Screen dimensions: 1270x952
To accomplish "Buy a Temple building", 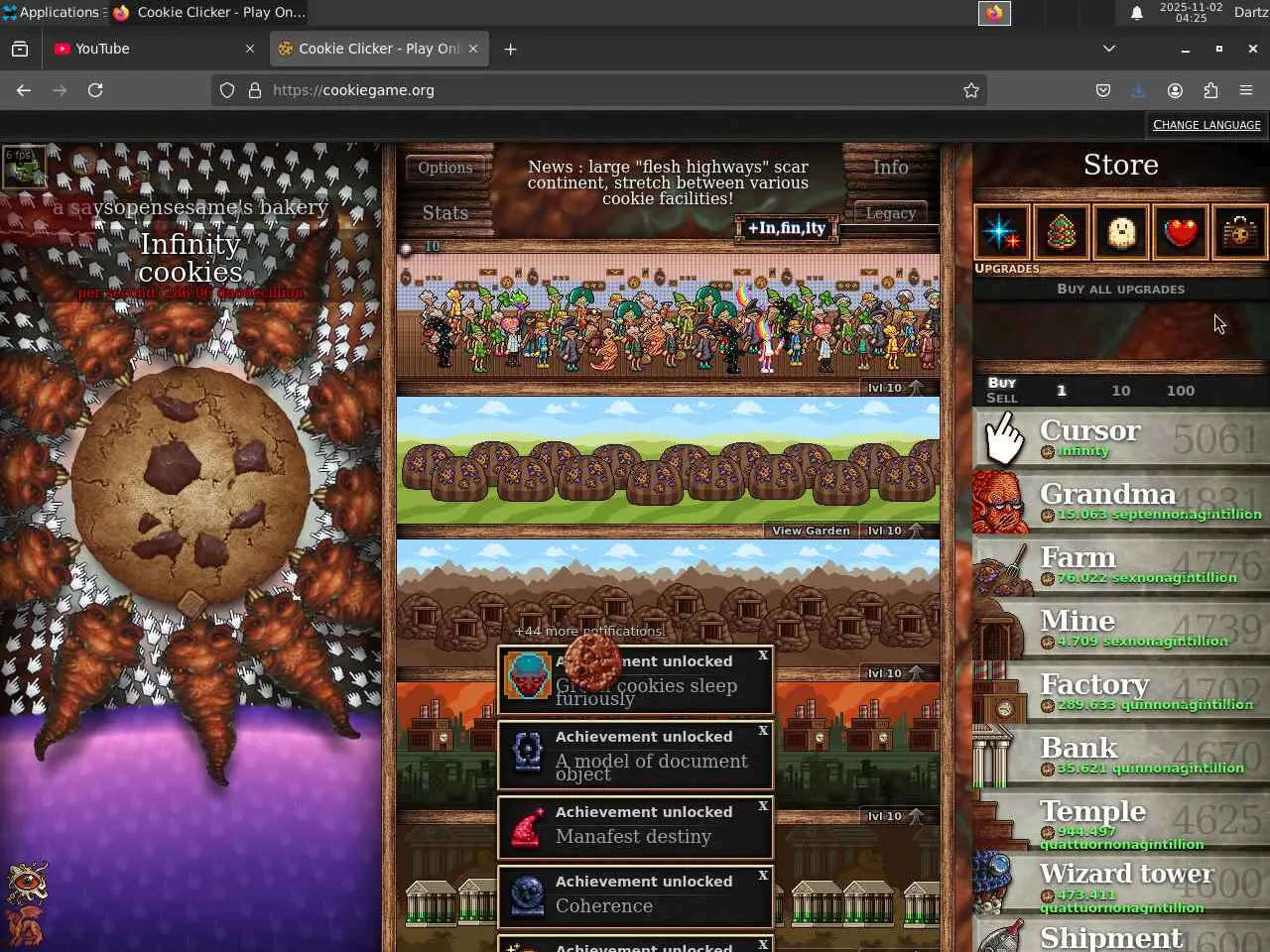I will (1121, 817).
